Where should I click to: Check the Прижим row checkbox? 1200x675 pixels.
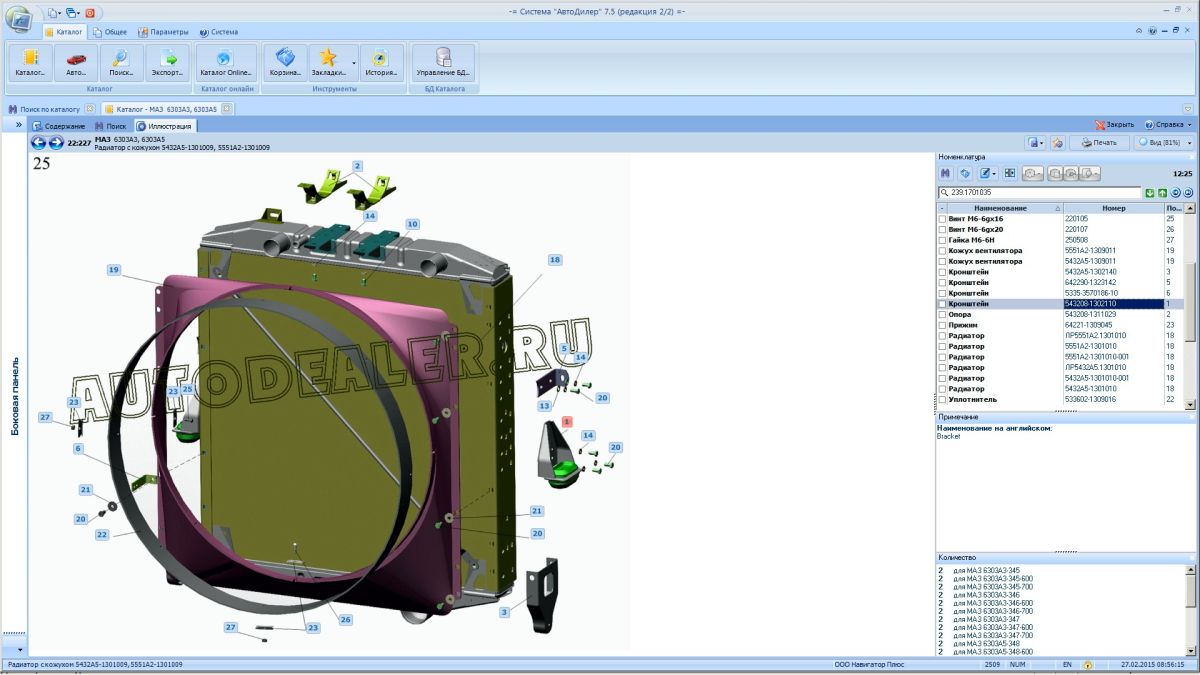pos(942,325)
